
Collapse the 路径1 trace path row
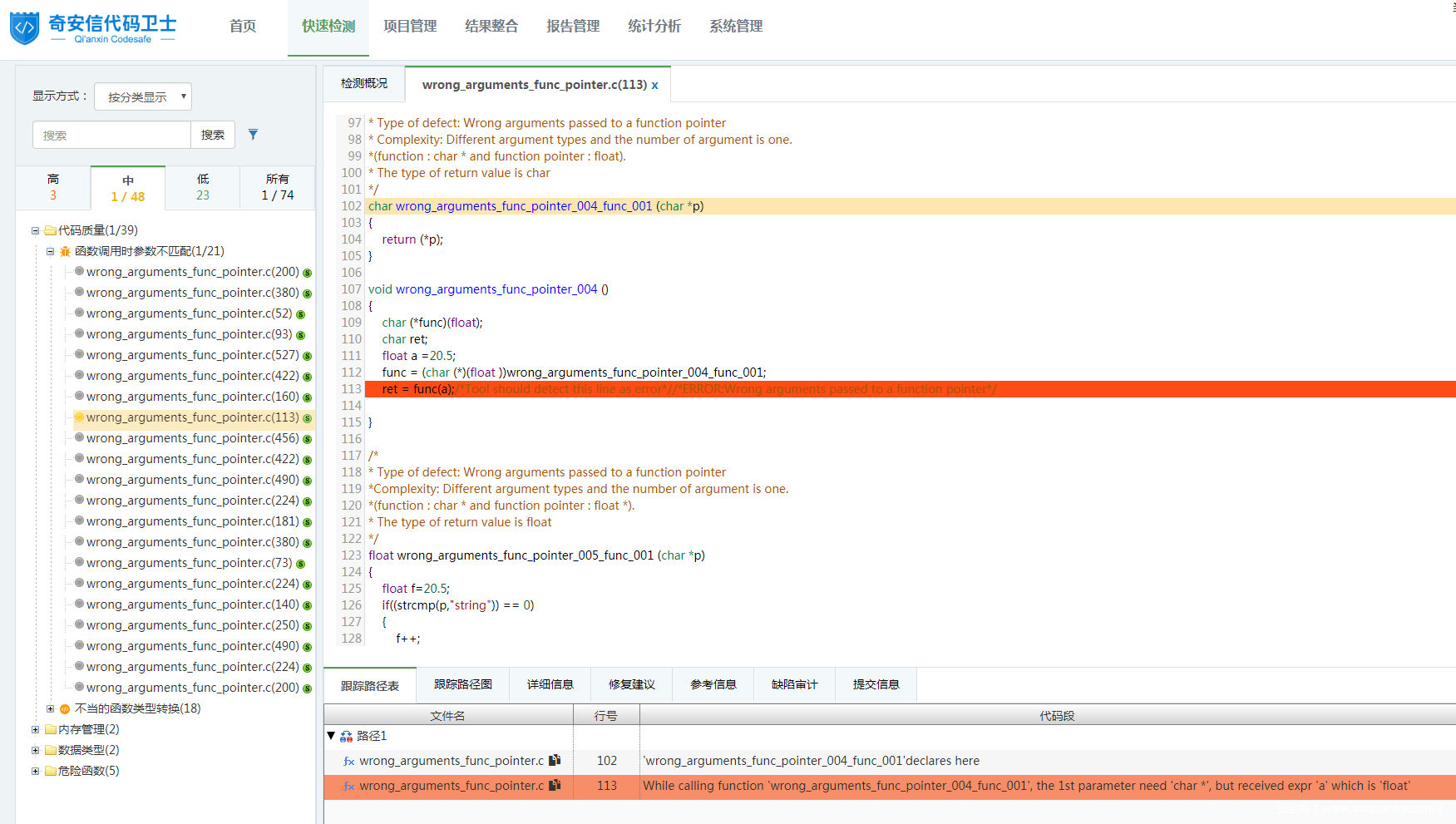tap(331, 736)
